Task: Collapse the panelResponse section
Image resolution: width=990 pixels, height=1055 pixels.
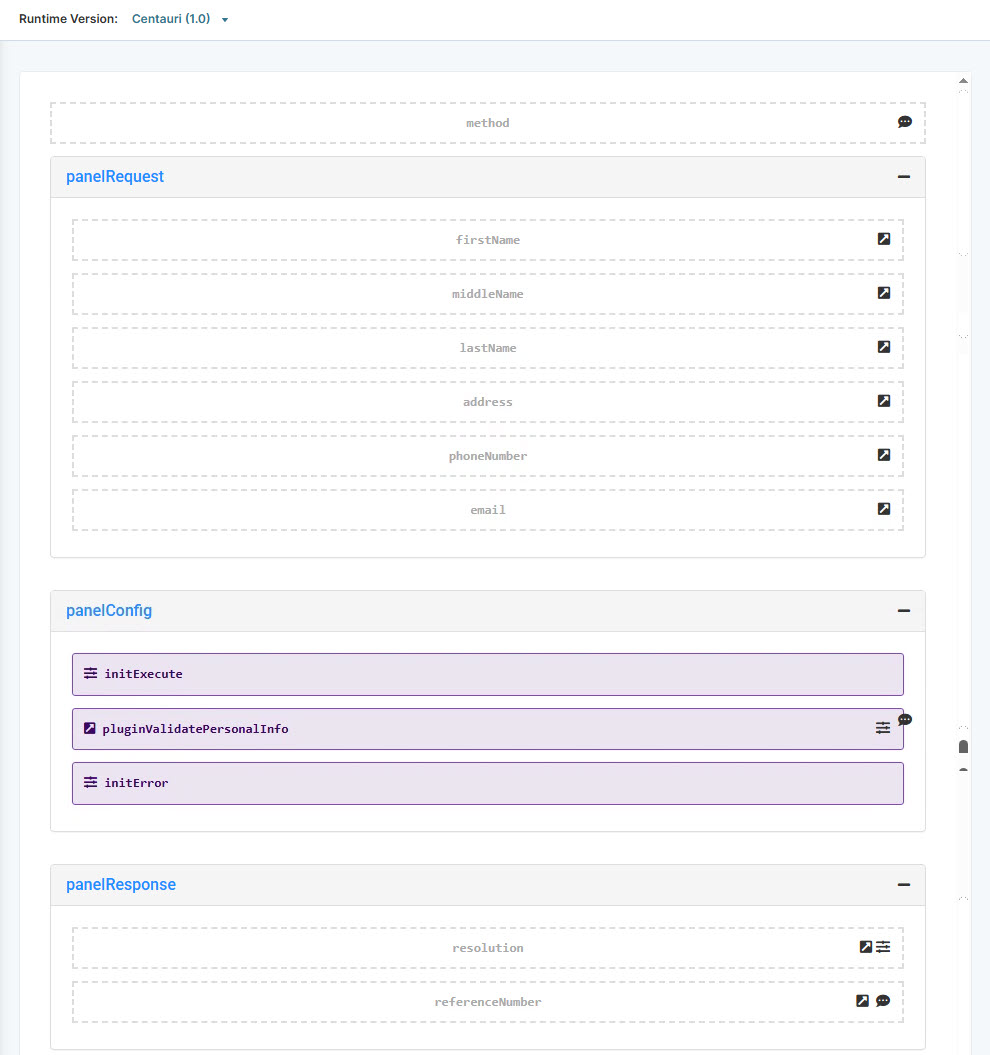Action: pyautogui.click(x=904, y=884)
